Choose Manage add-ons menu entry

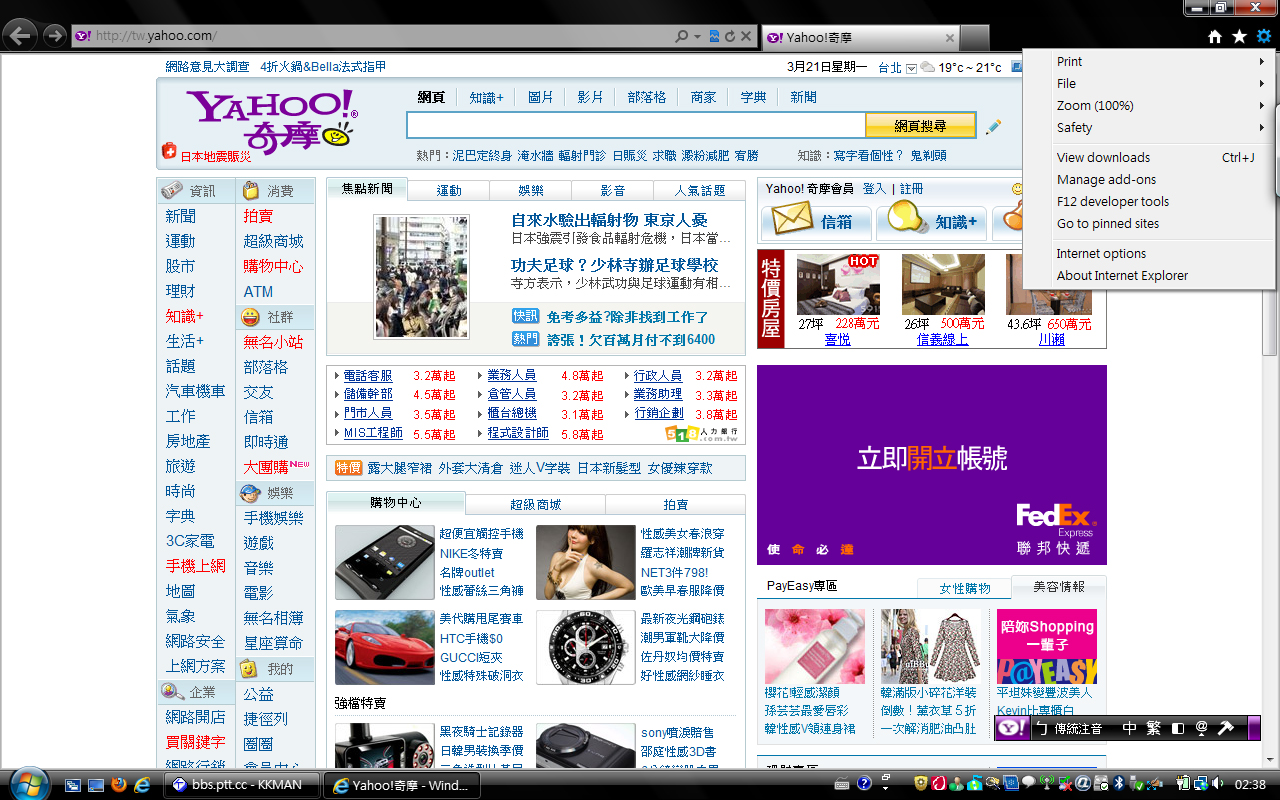click(1160, 180)
